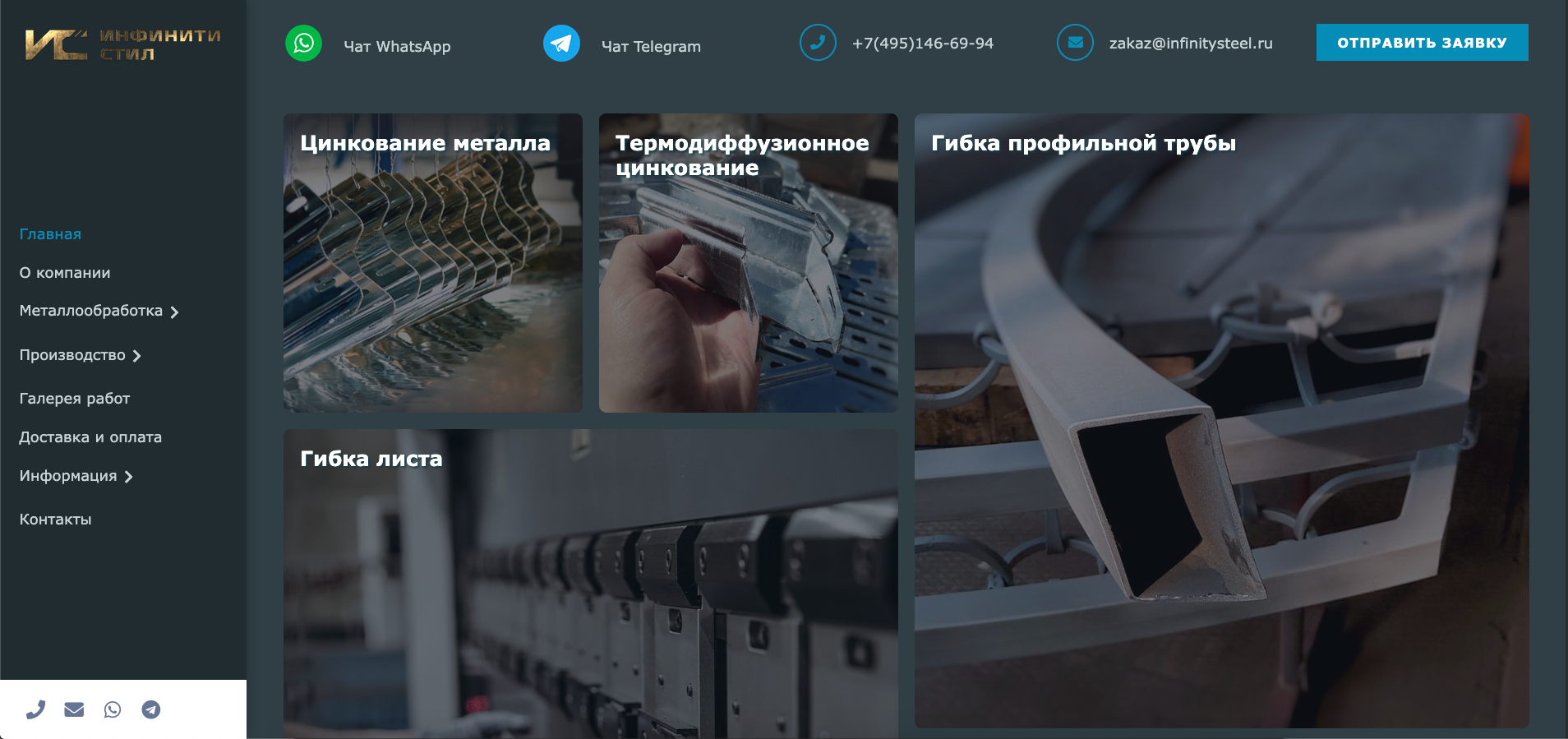Click the phone icon next to +7(495)146-69-94
Screen dimensions: 1568x739
[x=818, y=43]
